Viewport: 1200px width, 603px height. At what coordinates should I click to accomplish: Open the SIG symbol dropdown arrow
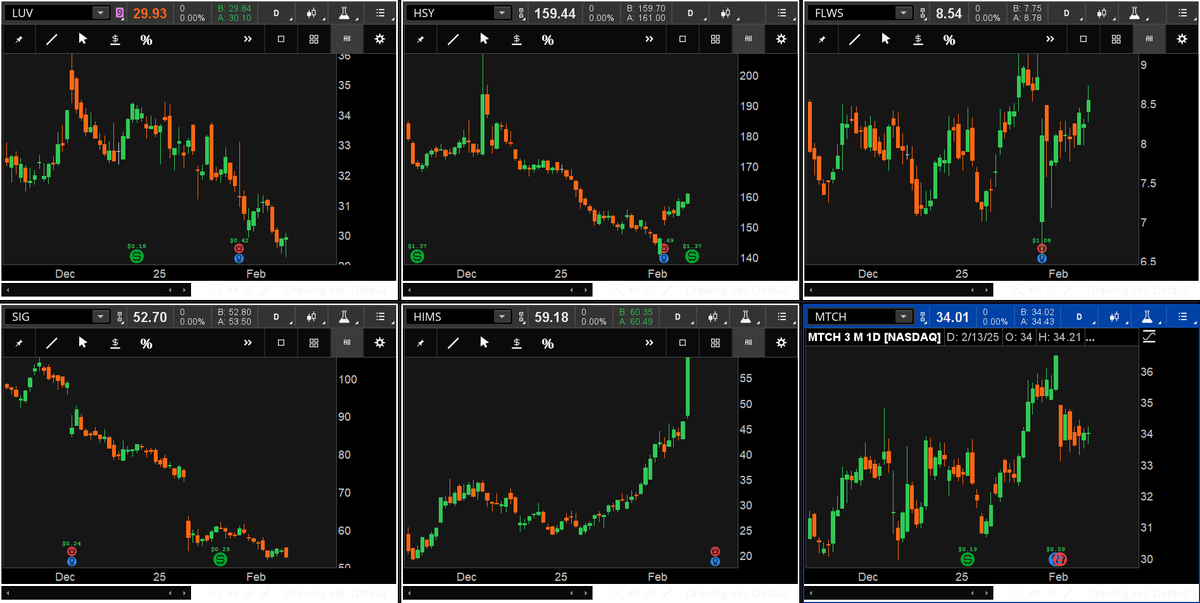pyautogui.click(x=100, y=317)
